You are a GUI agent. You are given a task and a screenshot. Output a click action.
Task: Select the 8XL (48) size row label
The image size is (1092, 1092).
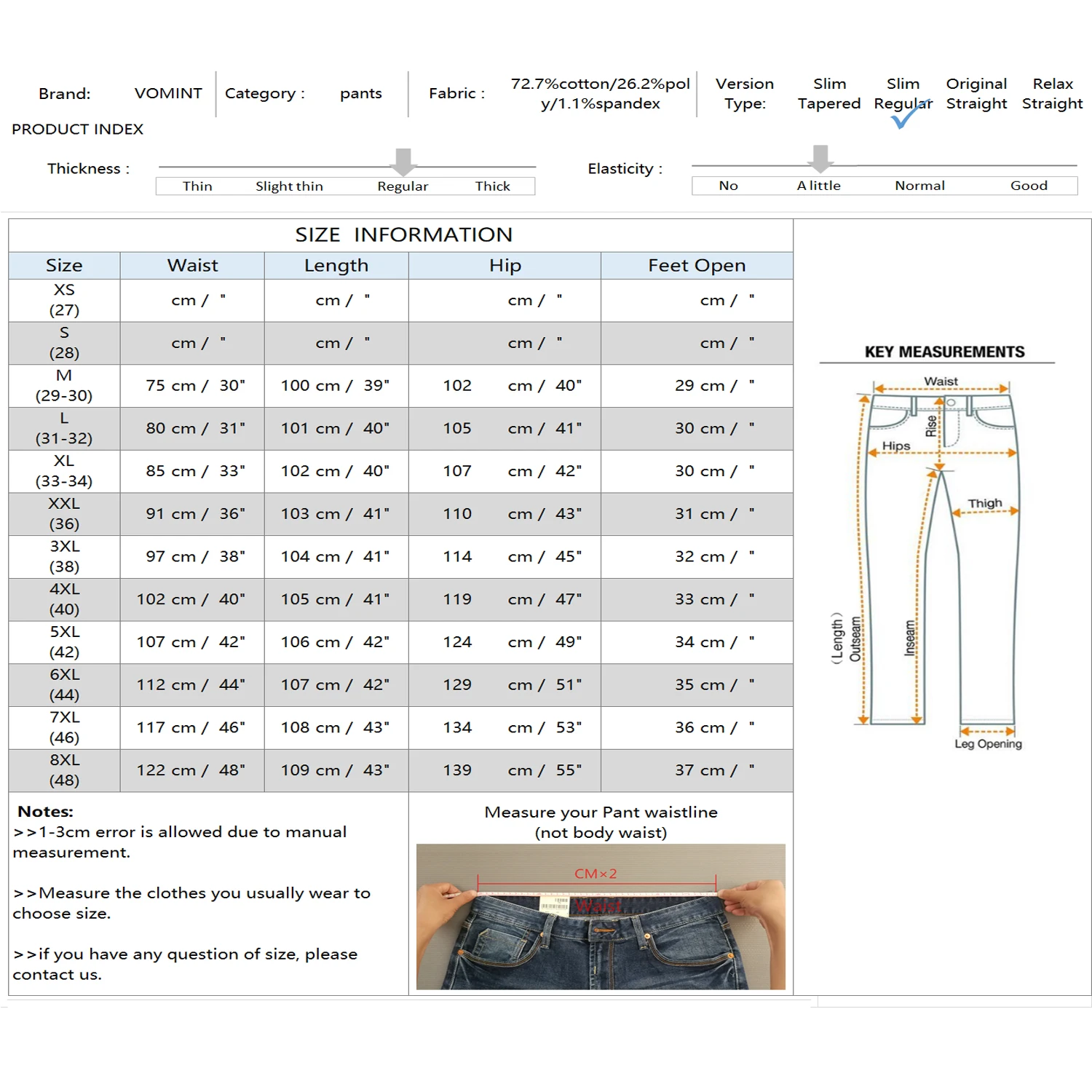64,770
